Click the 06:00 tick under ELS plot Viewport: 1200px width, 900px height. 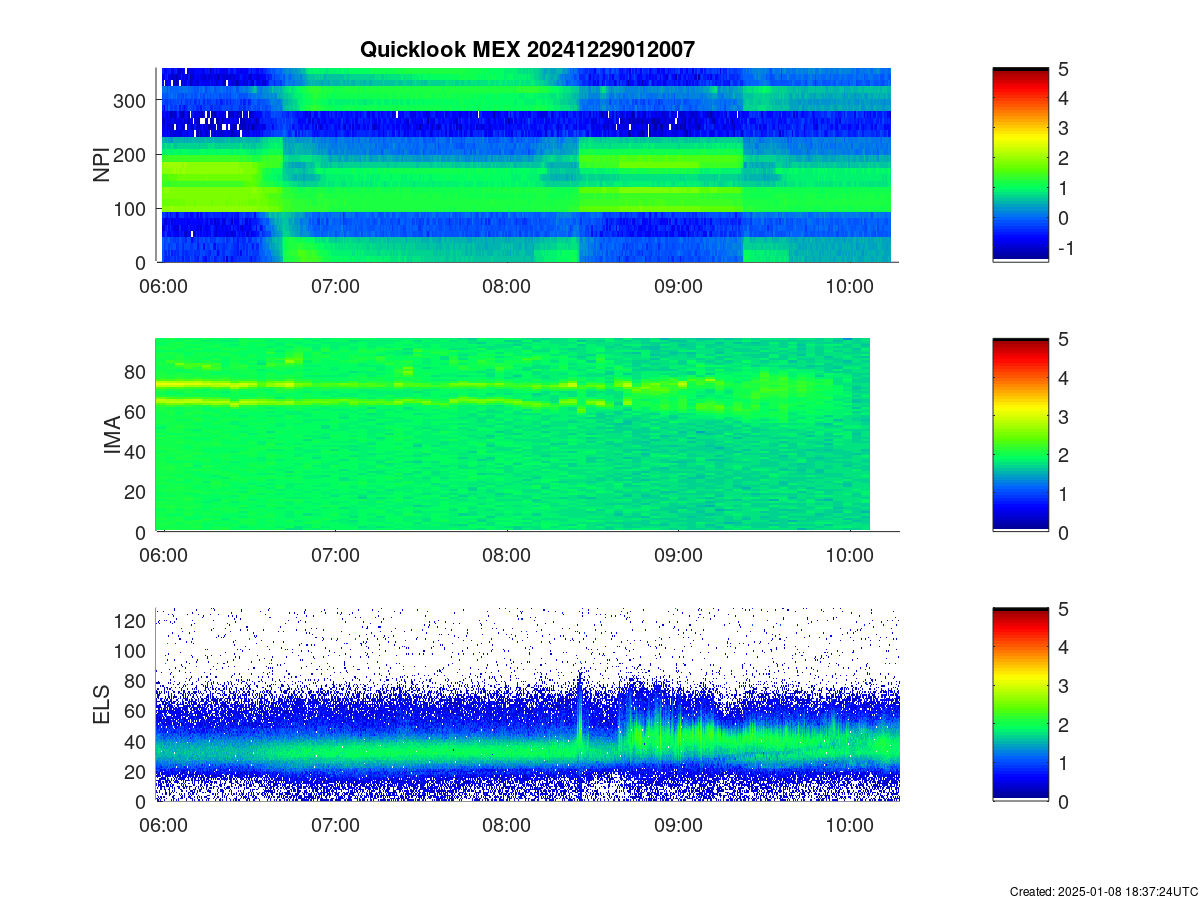tap(164, 827)
